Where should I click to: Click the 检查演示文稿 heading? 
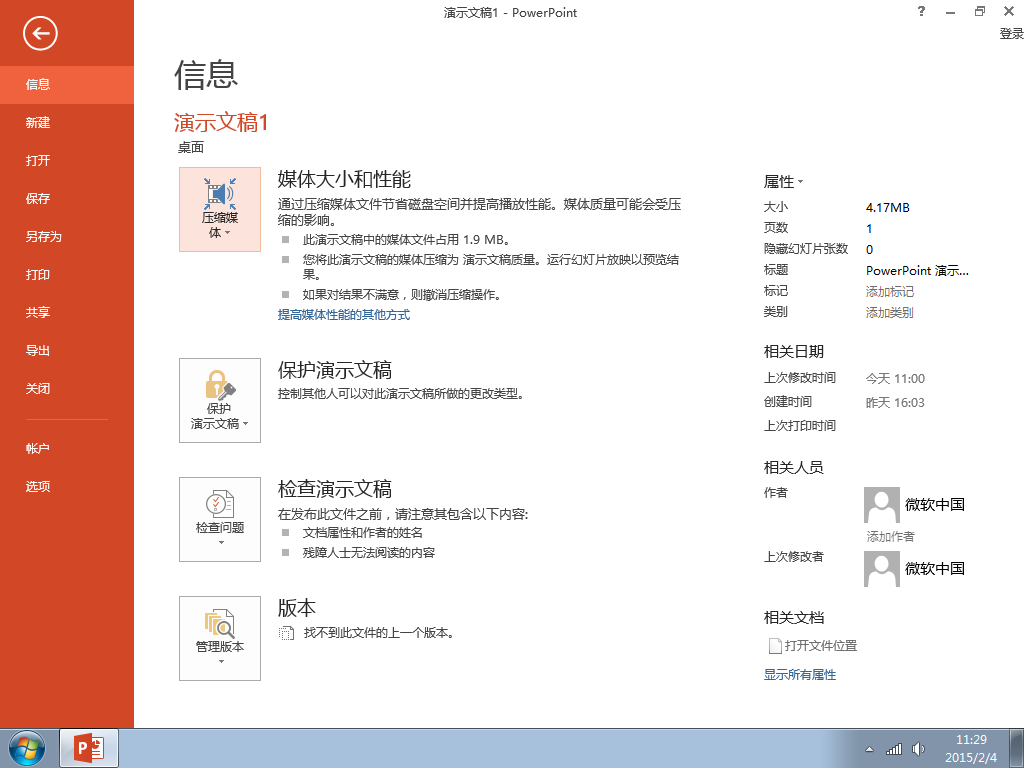click(x=334, y=488)
